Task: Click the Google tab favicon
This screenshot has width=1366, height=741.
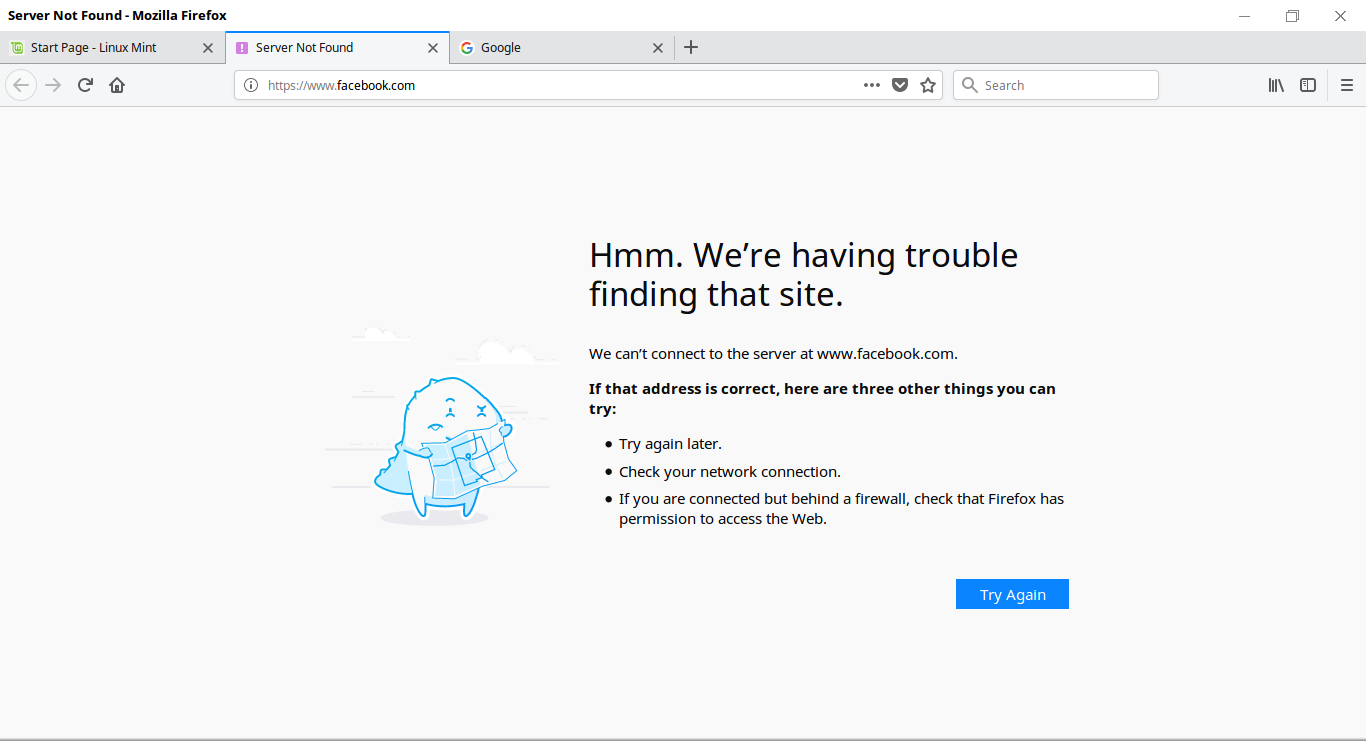Action: point(467,47)
